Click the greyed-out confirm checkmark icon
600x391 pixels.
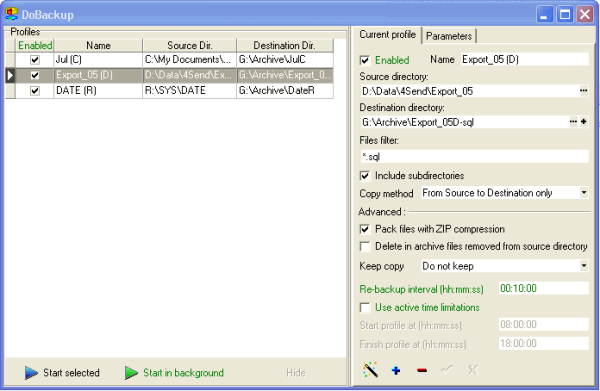[x=447, y=370]
